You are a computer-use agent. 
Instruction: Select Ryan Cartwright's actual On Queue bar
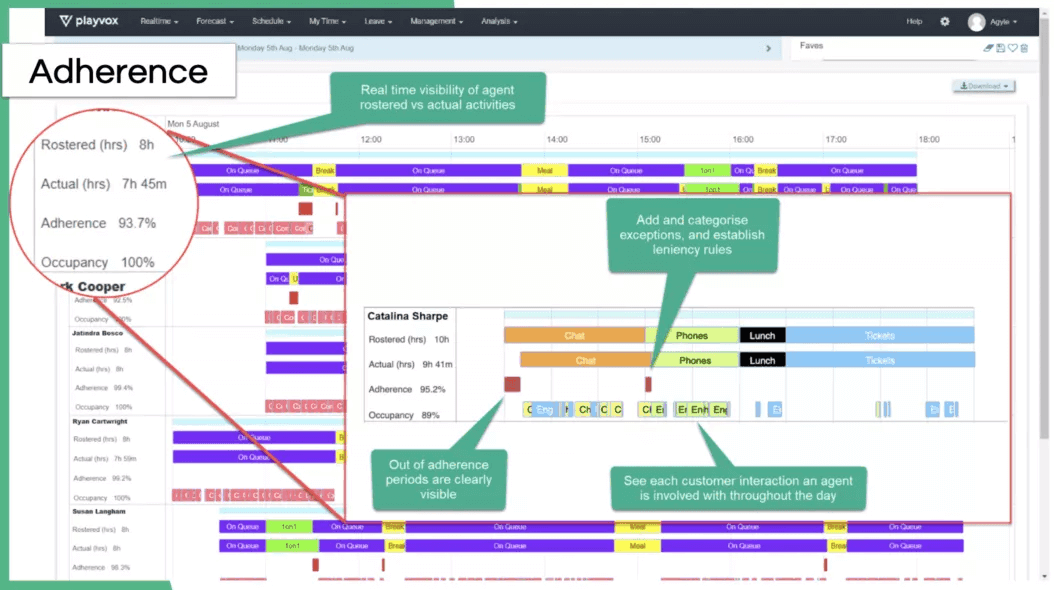[254, 457]
